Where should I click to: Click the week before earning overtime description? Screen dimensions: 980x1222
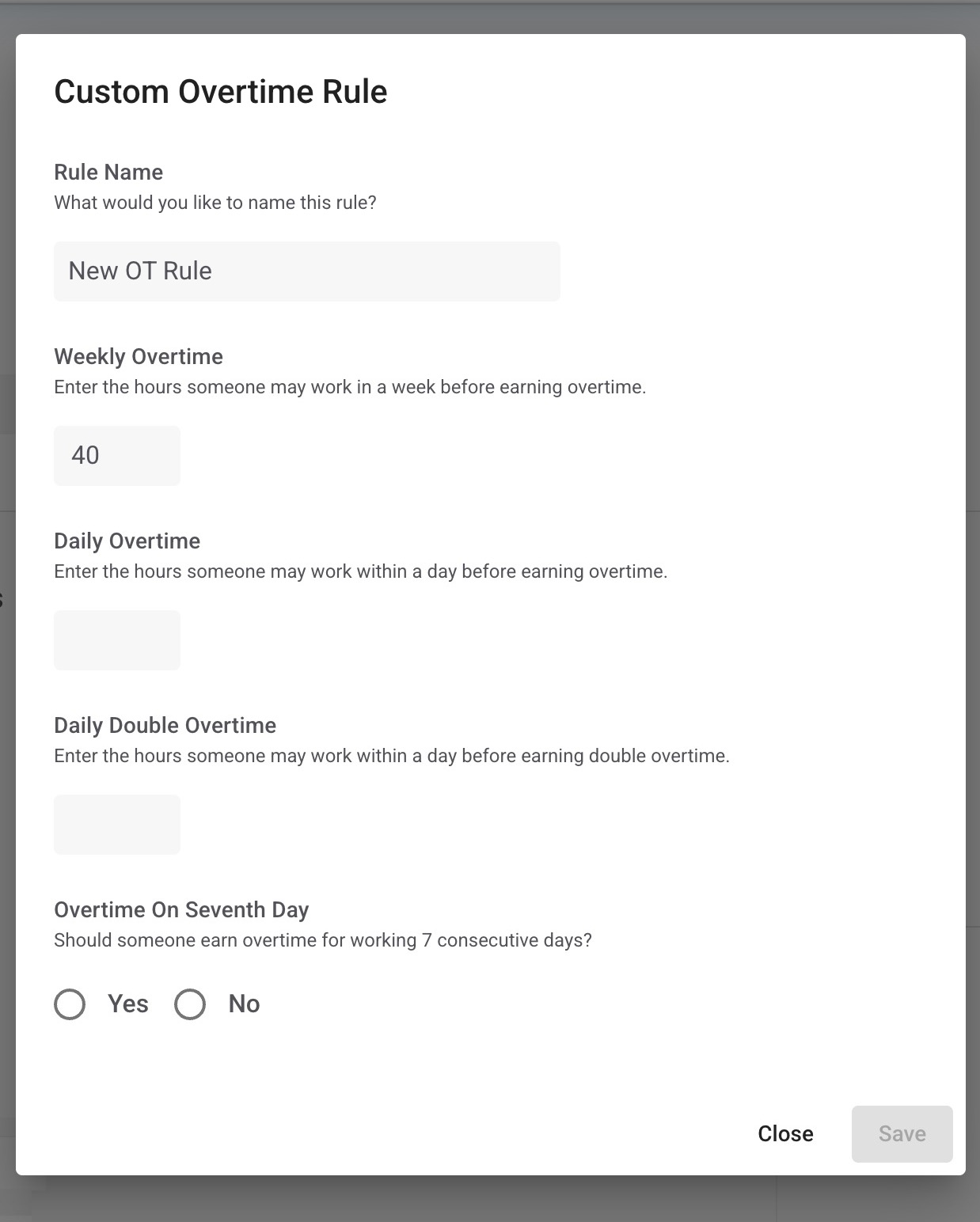click(350, 387)
